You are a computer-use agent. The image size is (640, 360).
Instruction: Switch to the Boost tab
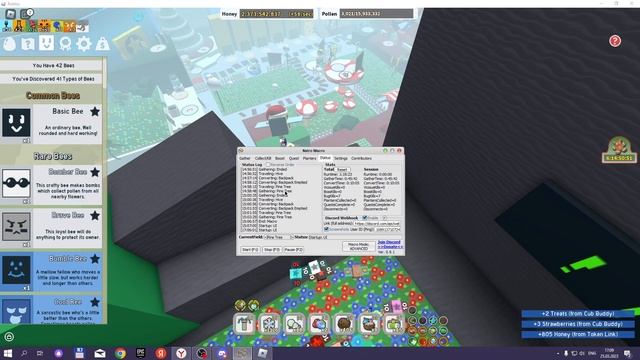coord(280,158)
